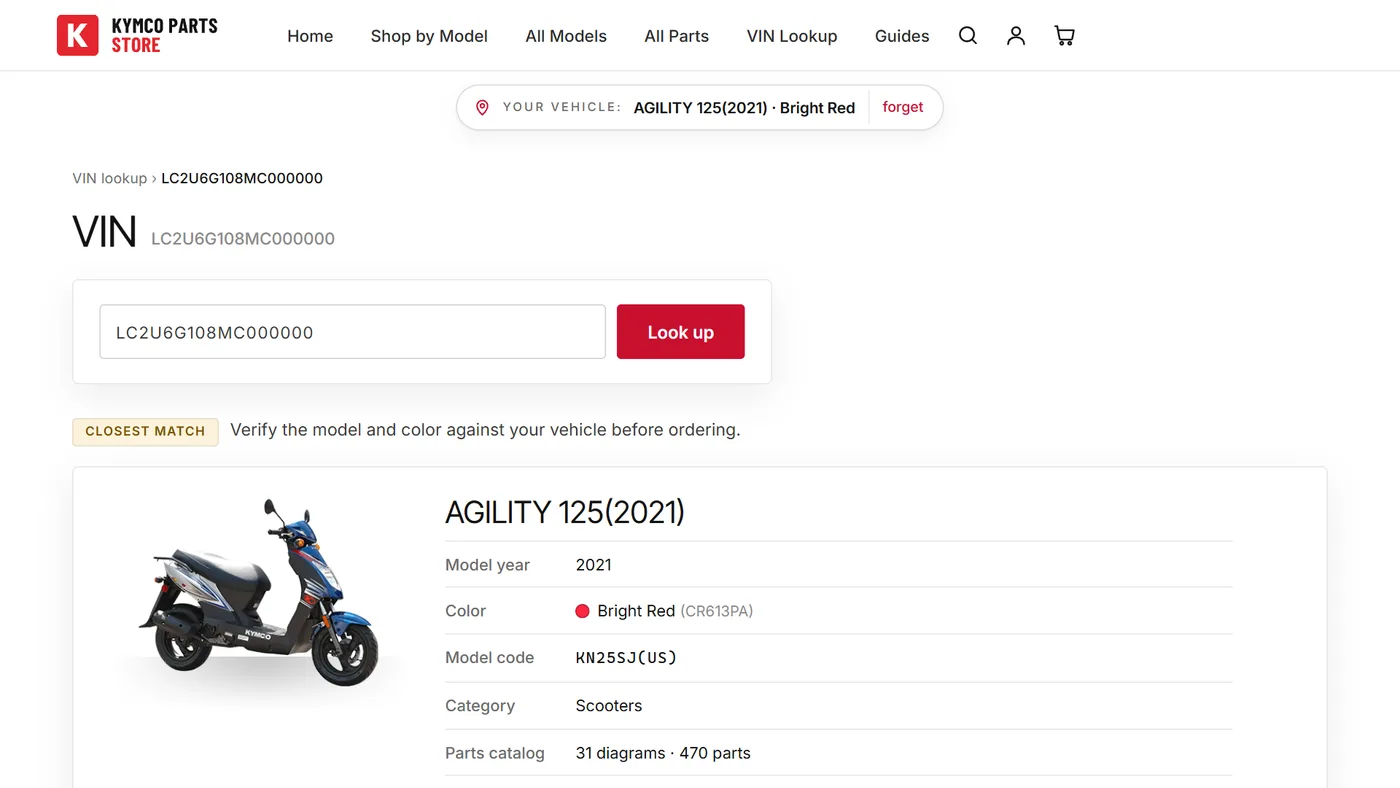Click the model code KN25SJ(US)
The width and height of the screenshot is (1400, 788).
click(x=627, y=658)
